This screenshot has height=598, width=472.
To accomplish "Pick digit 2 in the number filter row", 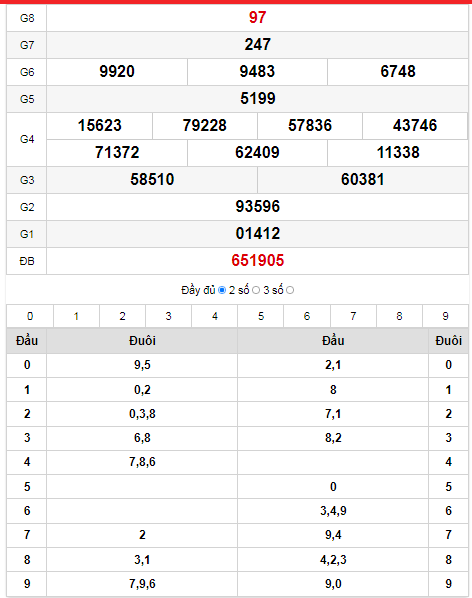I will [x=122, y=316].
